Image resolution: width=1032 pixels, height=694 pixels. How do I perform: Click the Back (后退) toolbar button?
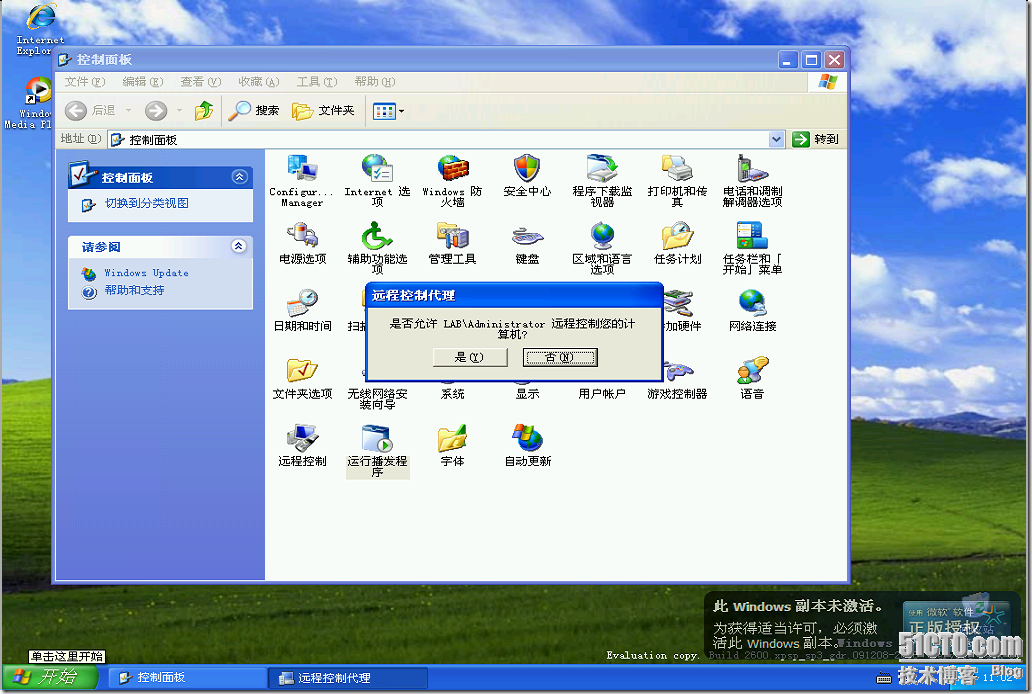[x=91, y=111]
